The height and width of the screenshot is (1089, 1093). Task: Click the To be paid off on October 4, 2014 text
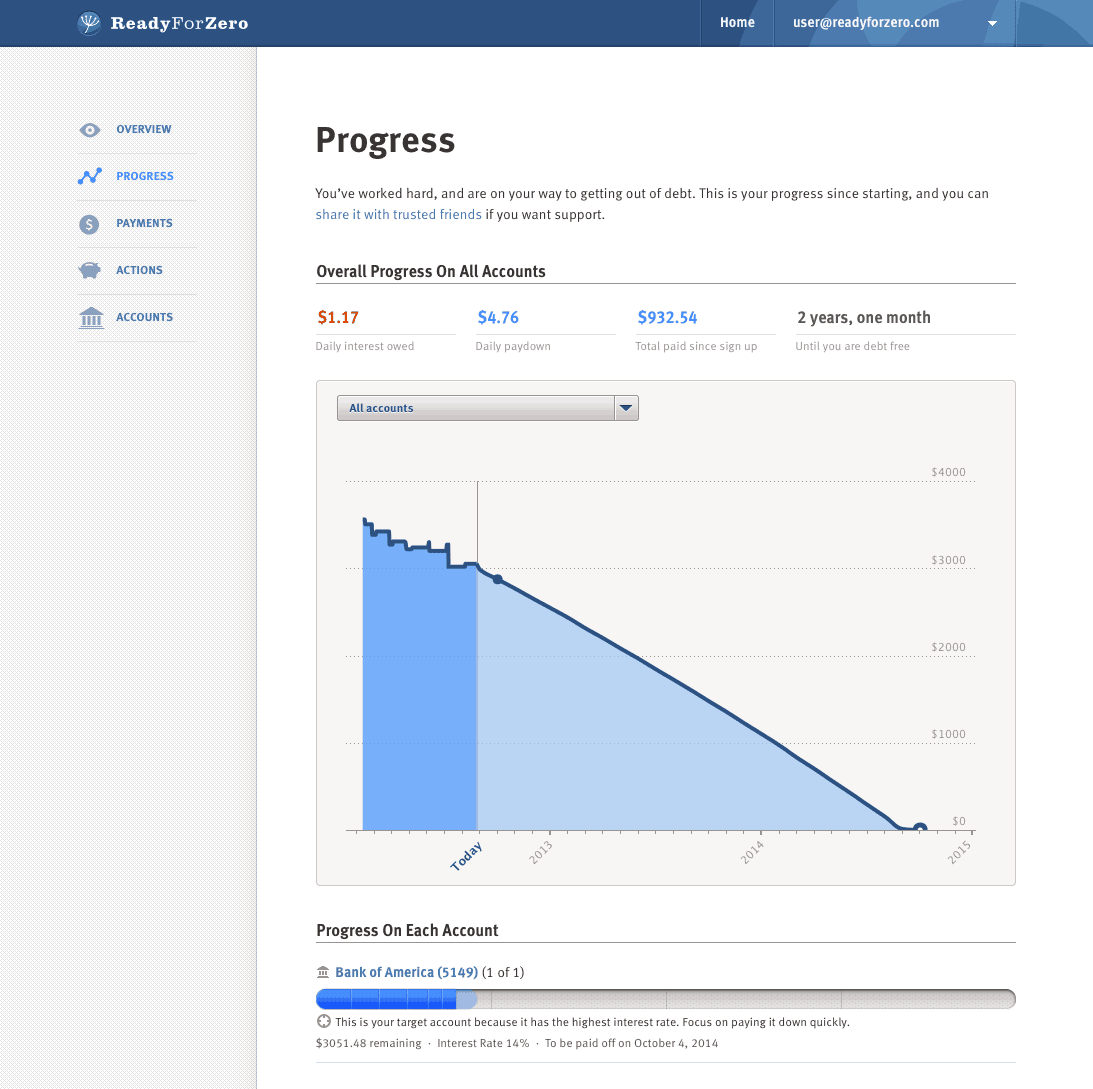point(632,1043)
